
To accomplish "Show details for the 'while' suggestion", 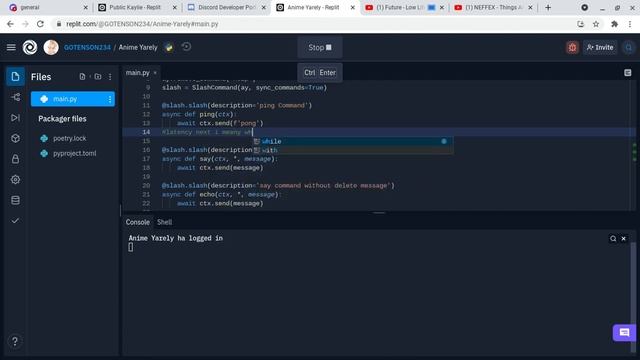I will (x=444, y=141).
